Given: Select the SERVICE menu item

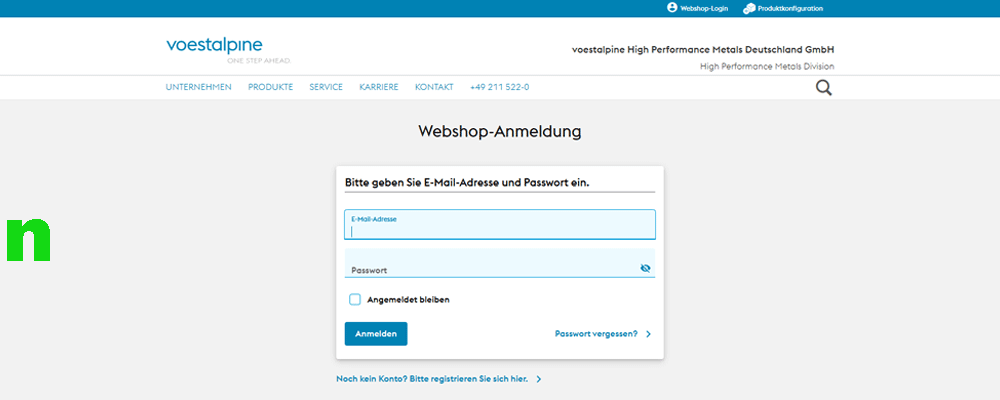Looking at the screenshot, I should coord(326,87).
